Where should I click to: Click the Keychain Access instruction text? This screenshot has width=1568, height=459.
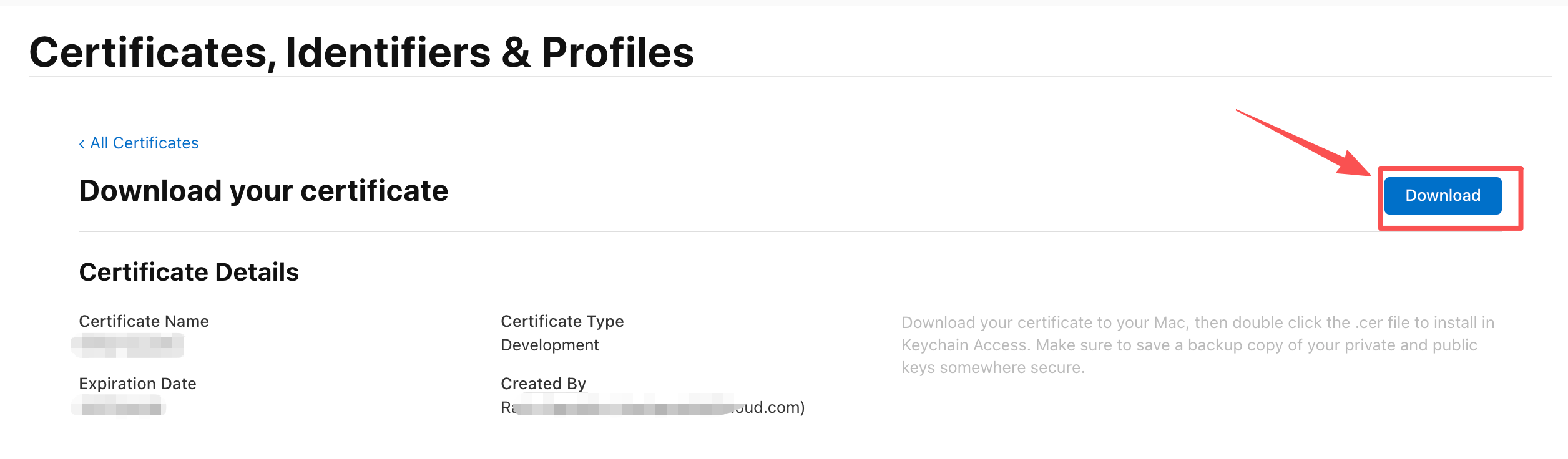pyautogui.click(x=1188, y=345)
